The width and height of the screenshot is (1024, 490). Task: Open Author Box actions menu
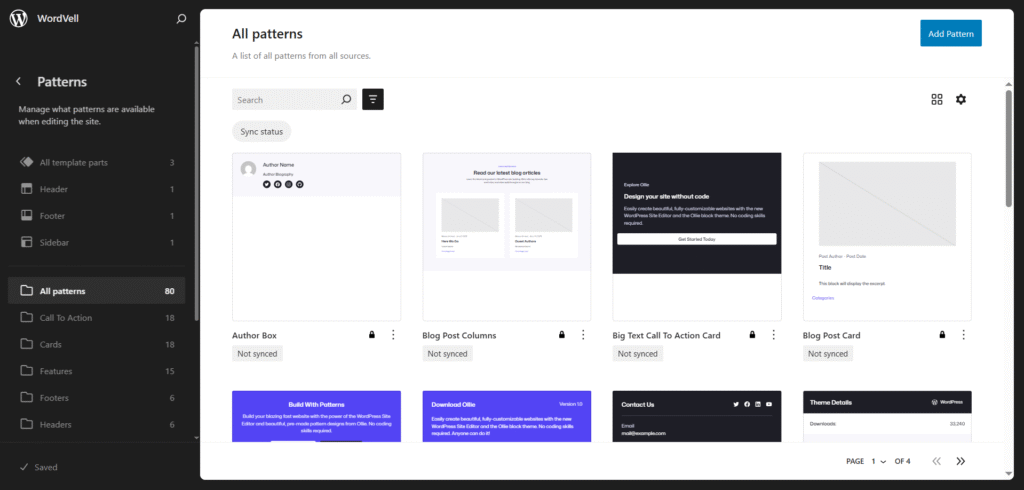[393, 335]
